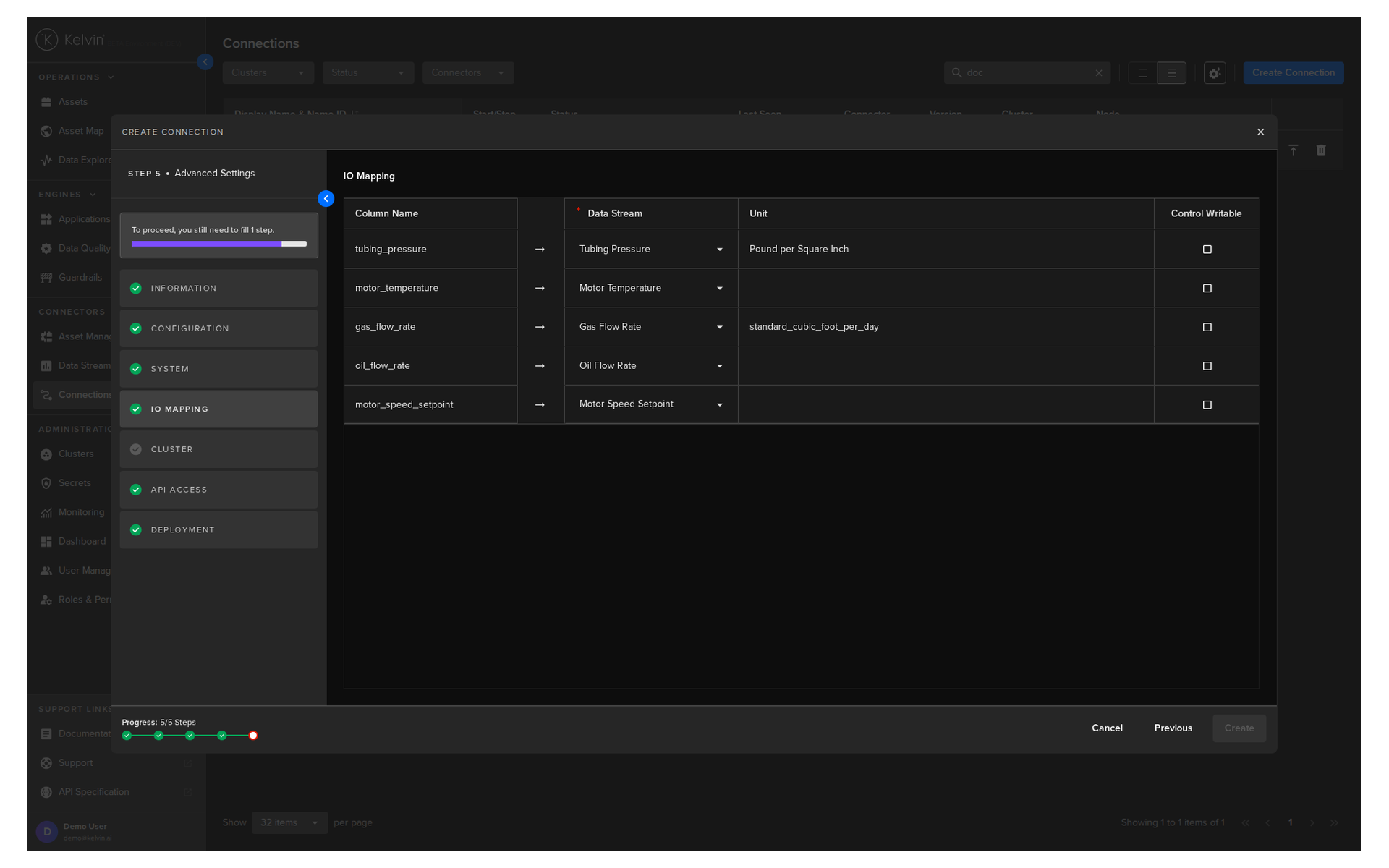
Task: Click the arrow icon for the tubing_pressure row
Action: (x=540, y=249)
